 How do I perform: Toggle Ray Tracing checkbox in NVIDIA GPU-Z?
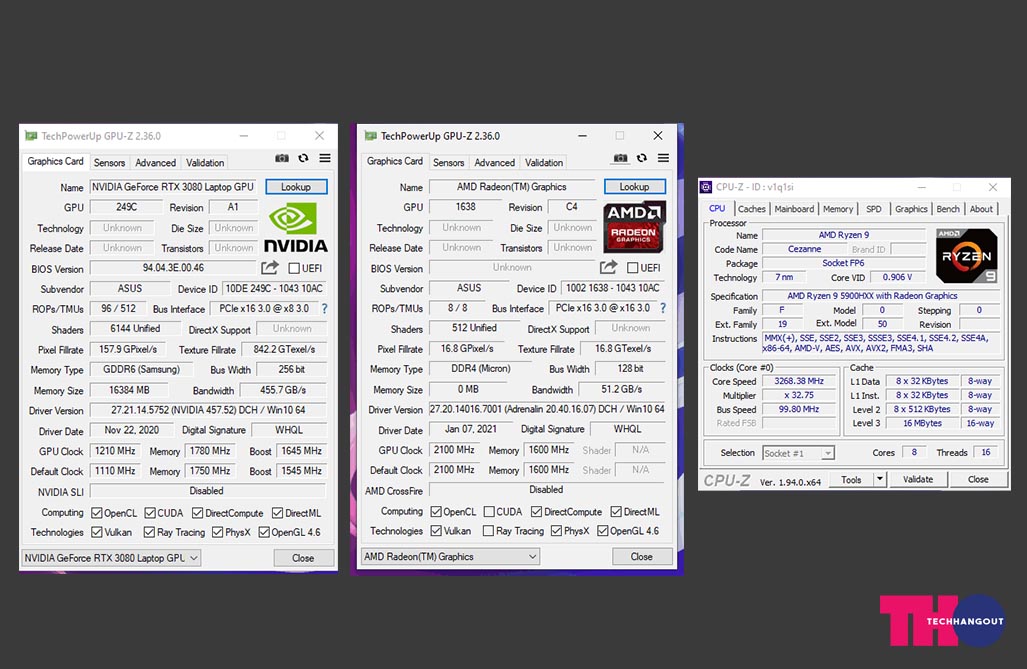click(x=149, y=532)
